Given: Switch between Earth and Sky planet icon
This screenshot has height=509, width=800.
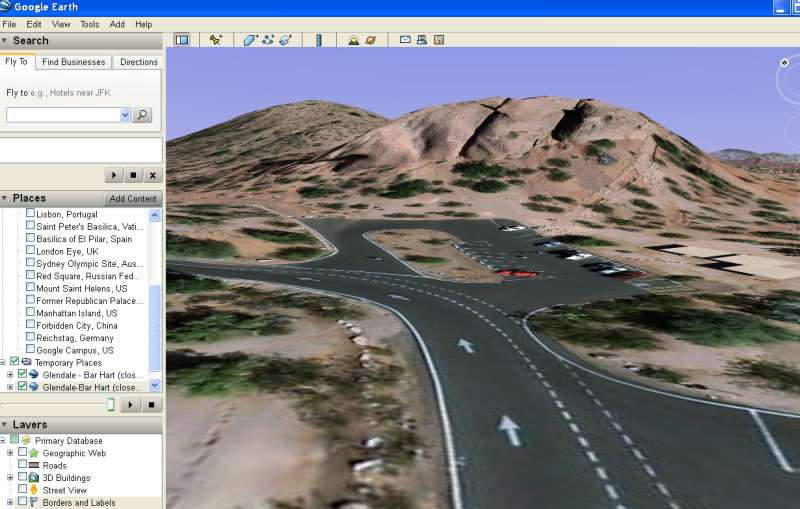Looking at the screenshot, I should [x=371, y=40].
